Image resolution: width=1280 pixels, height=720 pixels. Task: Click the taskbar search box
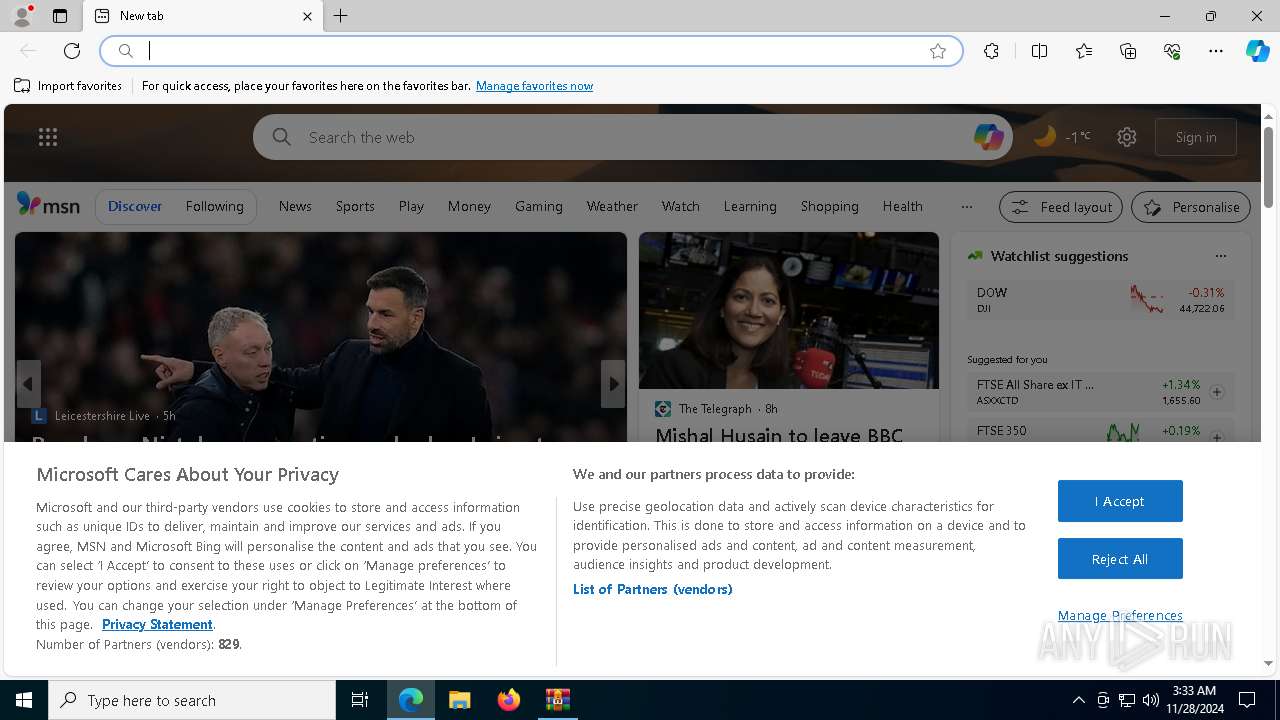pos(192,700)
